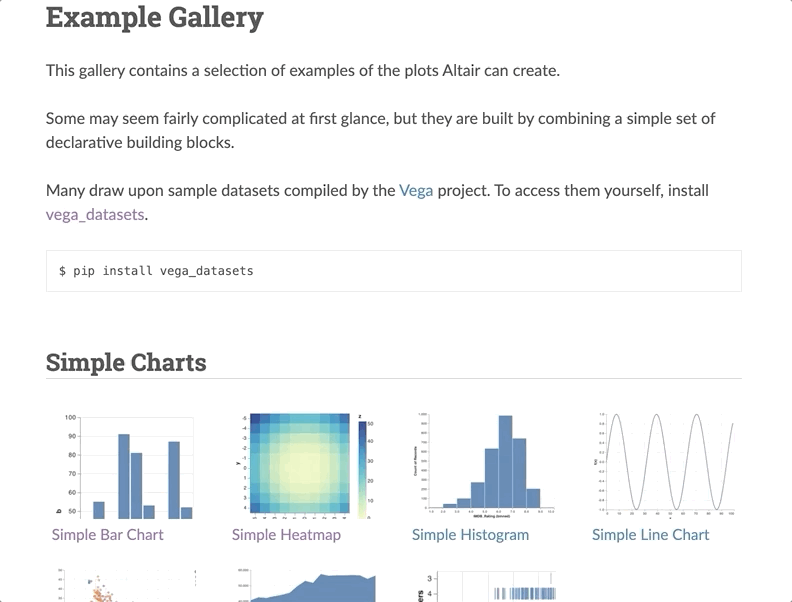The width and height of the screenshot is (792, 602).
Task: Follow the vega_datasets link
Action: click(95, 215)
